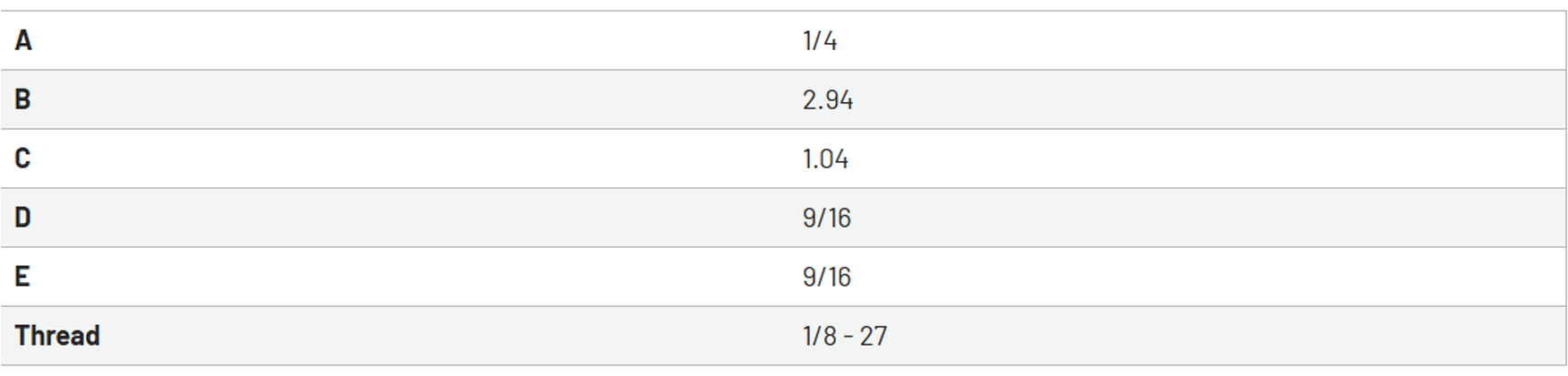Click the row label A
Viewport: 1568px width, 376px height.
tap(23, 41)
